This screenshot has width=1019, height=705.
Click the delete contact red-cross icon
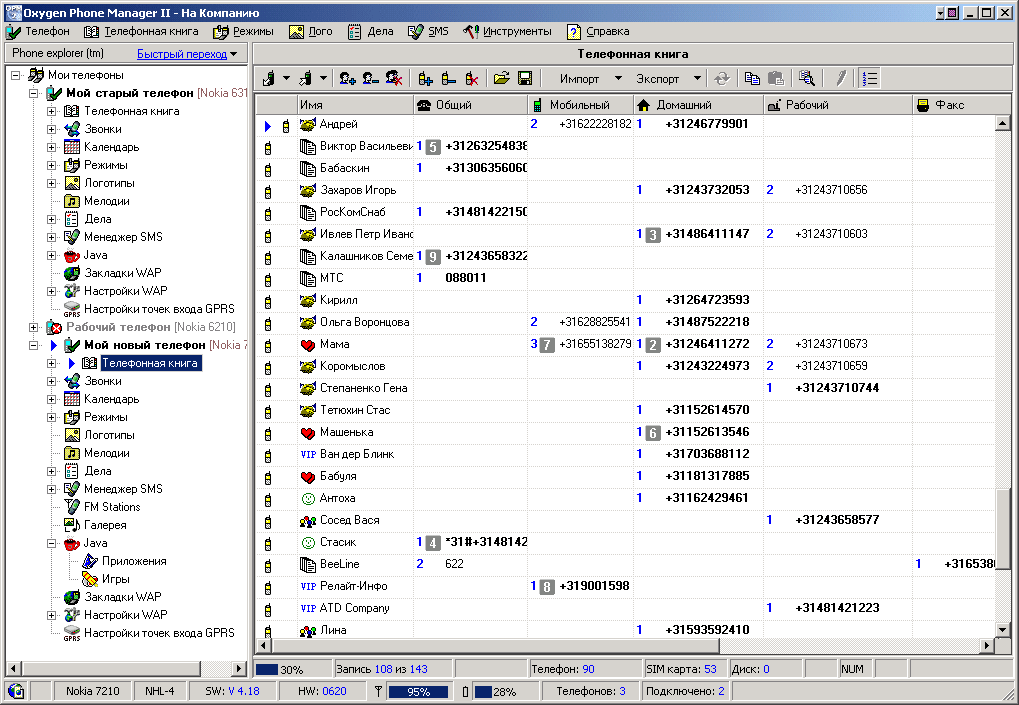(394, 79)
